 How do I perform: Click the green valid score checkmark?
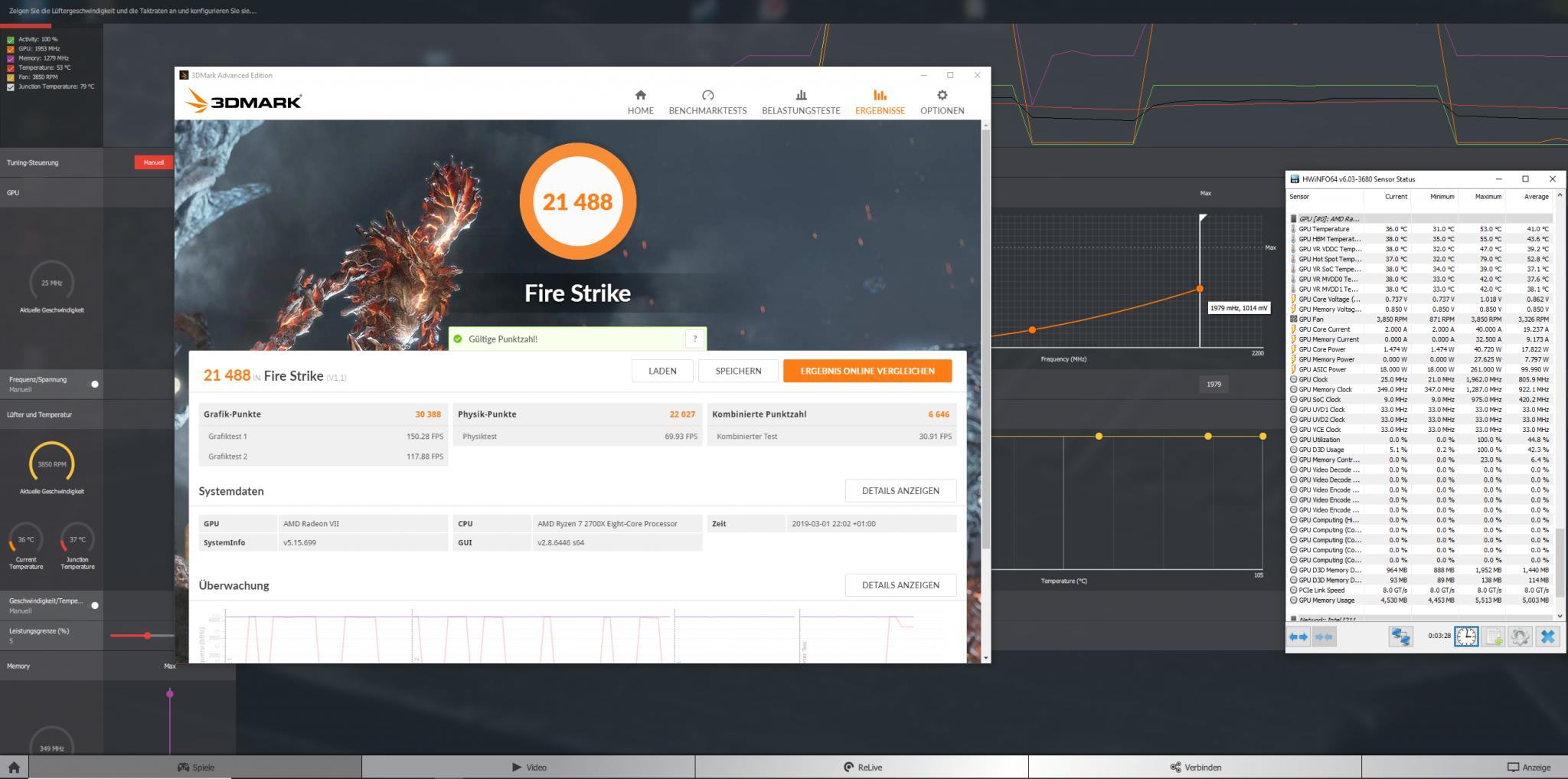point(458,339)
